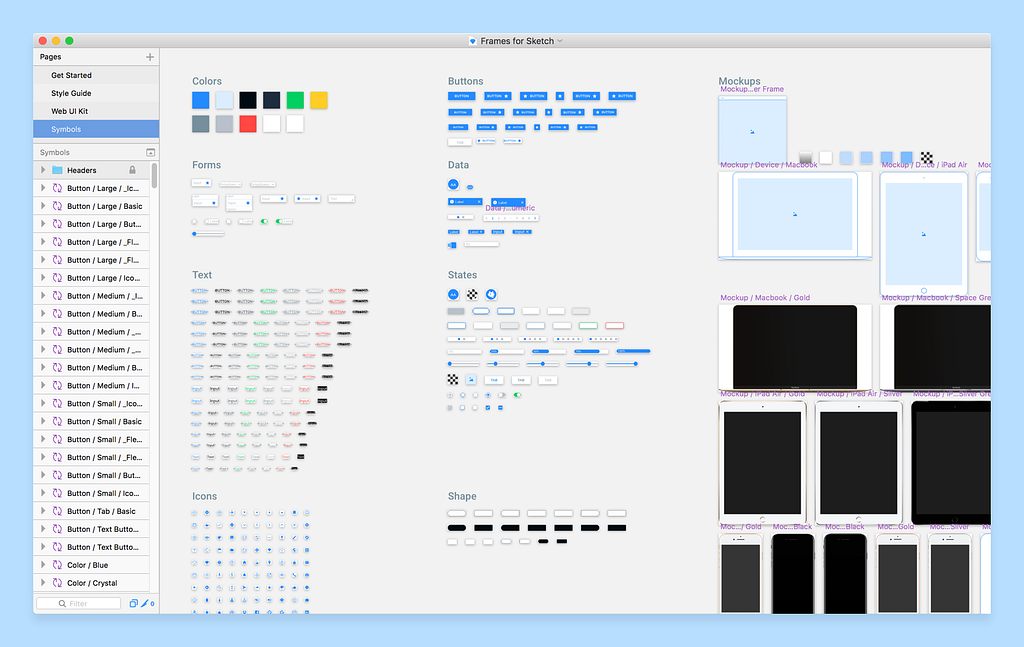This screenshot has height=647, width=1024.
Task: Collapse the Symbols layer list panel icon
Action: (150, 152)
